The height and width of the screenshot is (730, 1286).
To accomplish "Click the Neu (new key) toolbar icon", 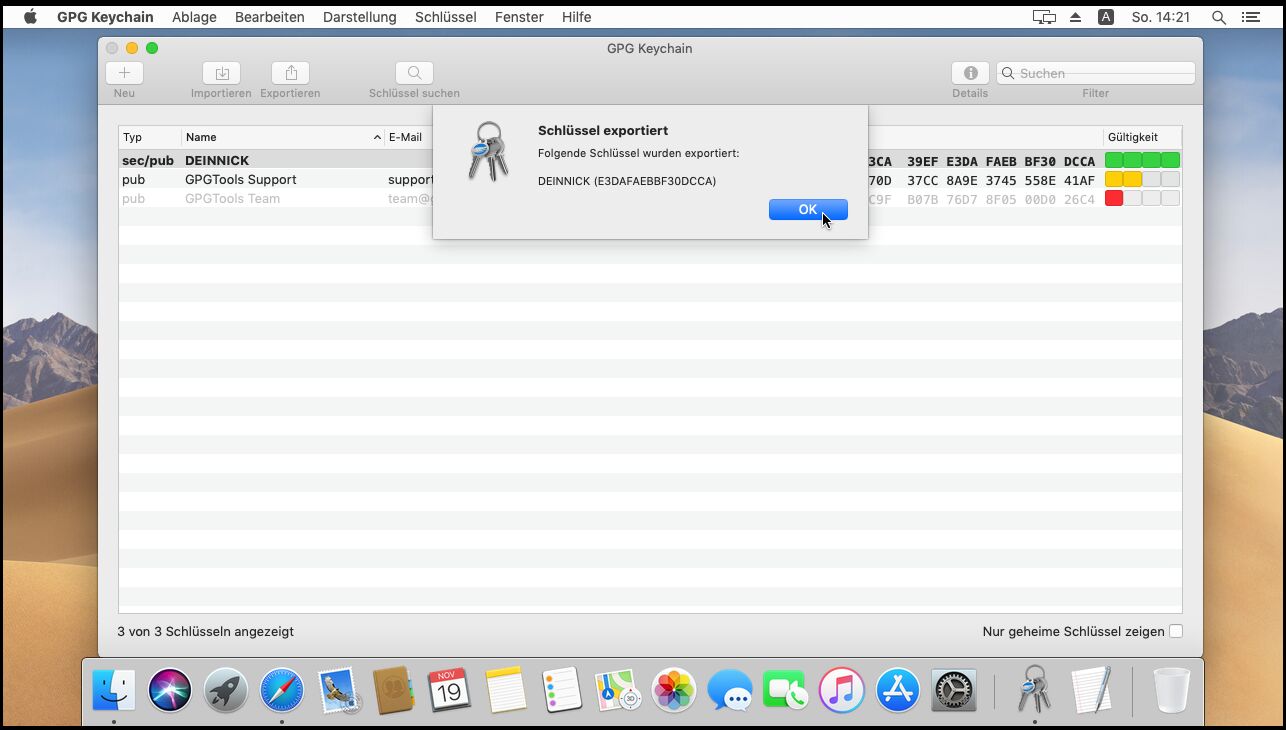I will tap(124, 73).
